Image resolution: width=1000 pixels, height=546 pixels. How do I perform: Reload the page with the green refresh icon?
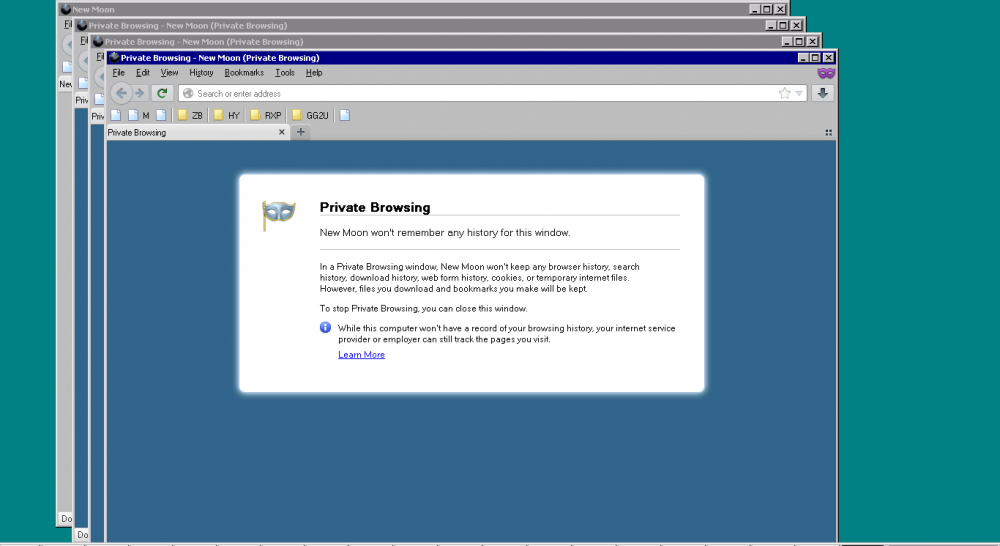point(162,93)
